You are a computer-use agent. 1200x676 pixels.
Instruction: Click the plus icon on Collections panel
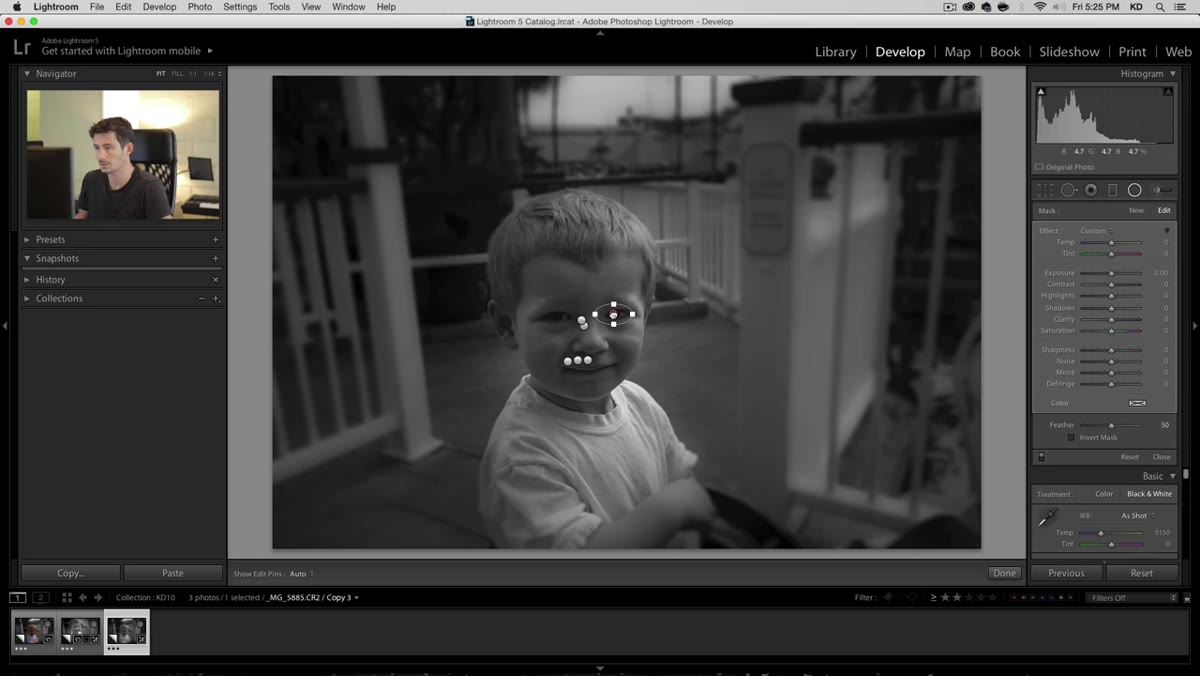tap(215, 299)
